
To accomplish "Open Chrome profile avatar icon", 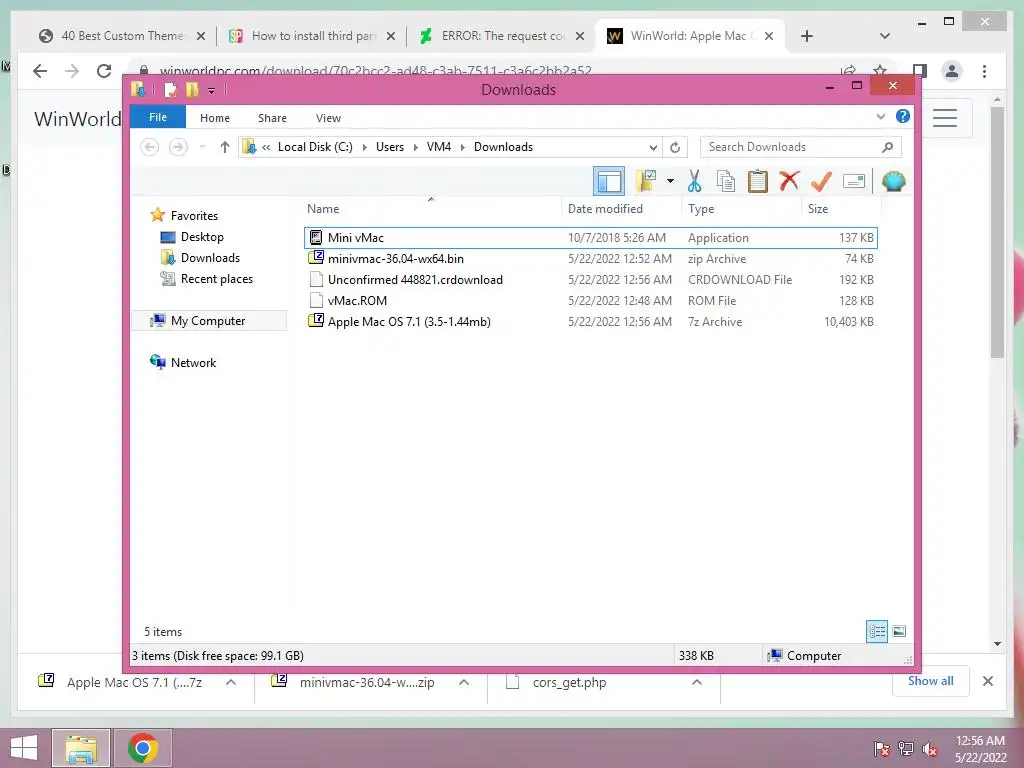I will click(952, 71).
